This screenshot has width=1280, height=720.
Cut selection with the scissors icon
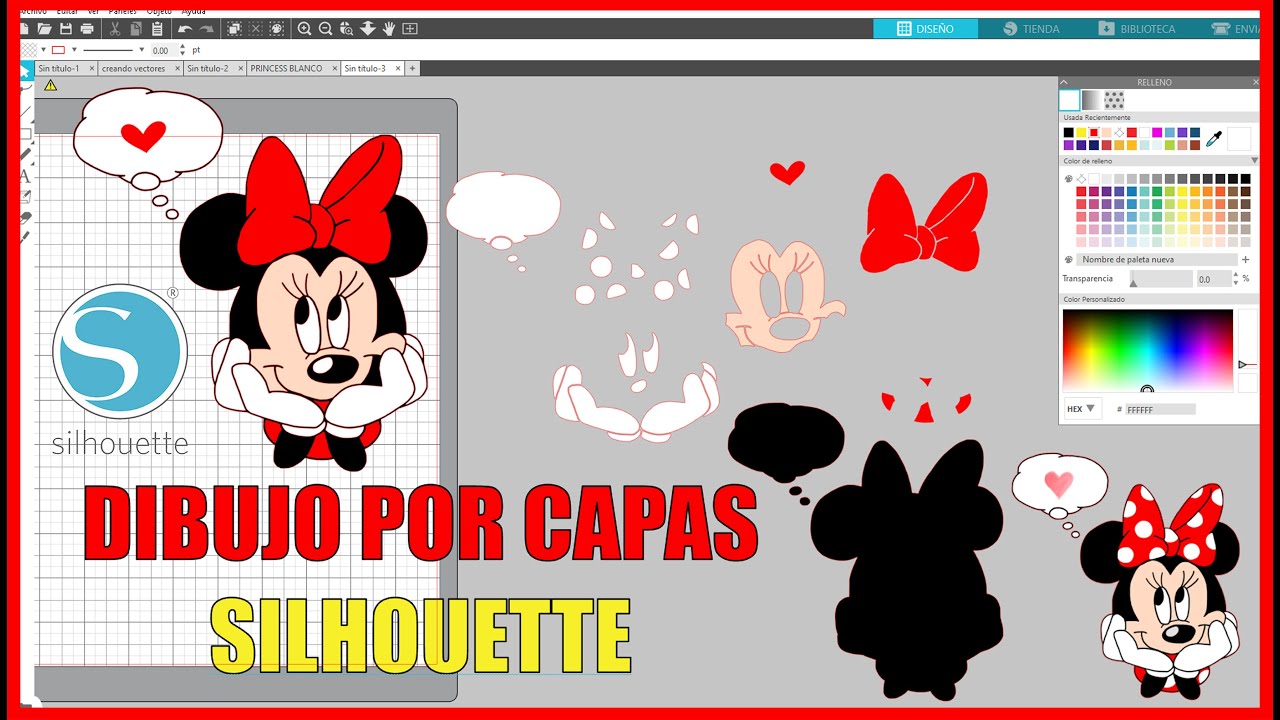tap(115, 29)
